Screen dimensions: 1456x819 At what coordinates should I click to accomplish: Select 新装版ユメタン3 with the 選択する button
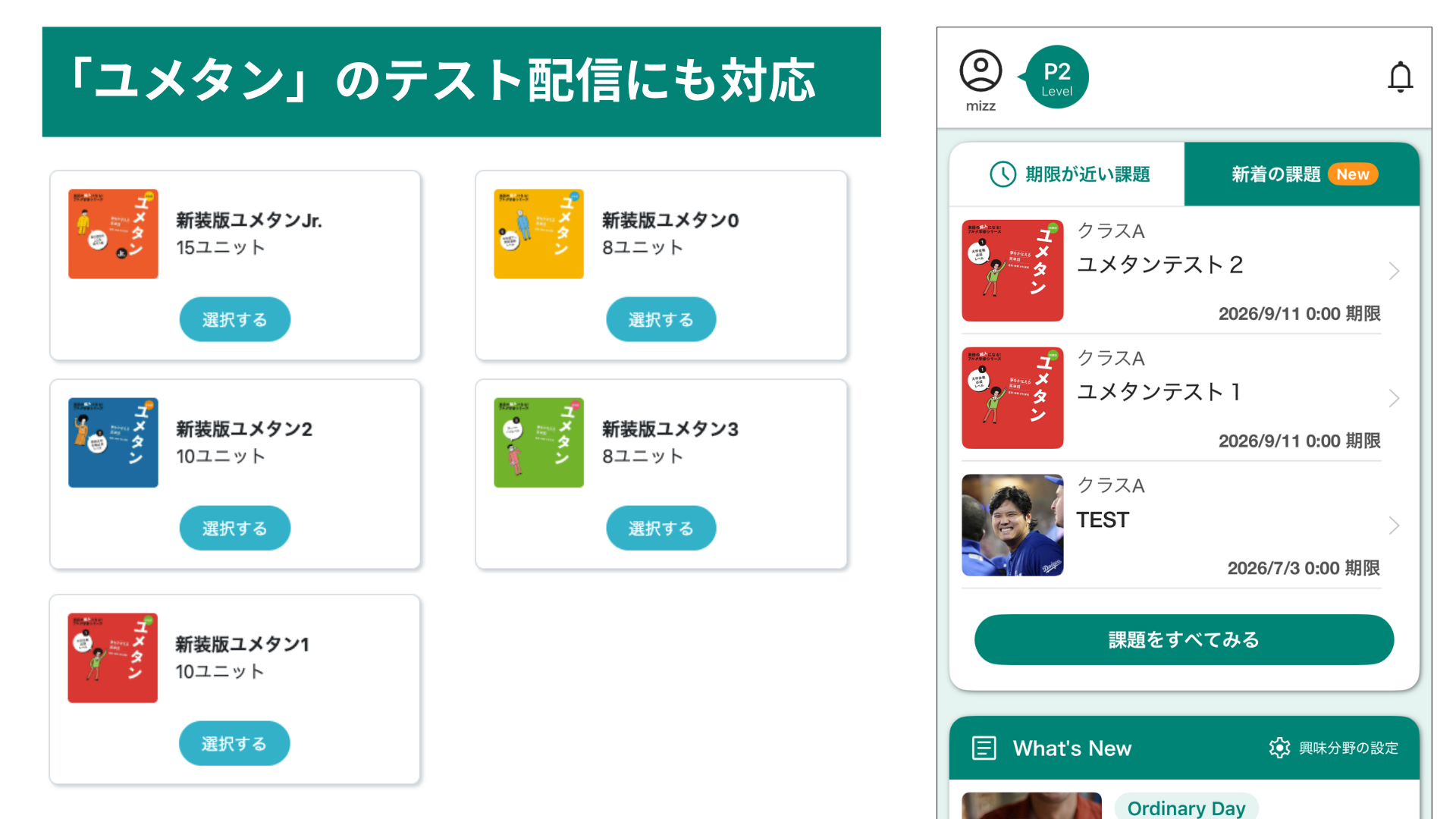click(x=661, y=528)
